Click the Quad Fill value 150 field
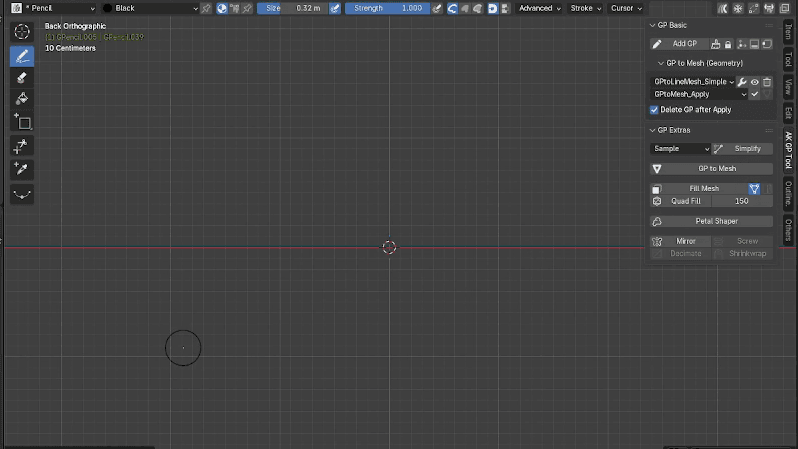Viewport: 798px width, 449px height. pyautogui.click(x=742, y=201)
